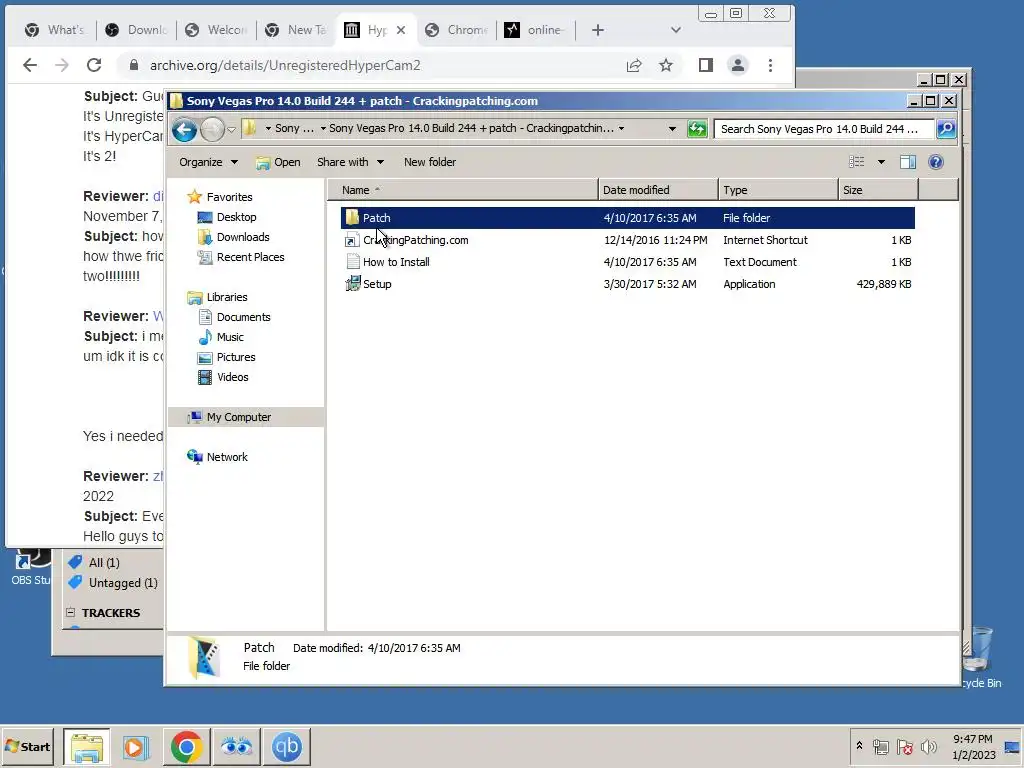Select 'Untagged (1)' in qBittorrent window
Screen dimensions: 1024x768
click(114, 583)
